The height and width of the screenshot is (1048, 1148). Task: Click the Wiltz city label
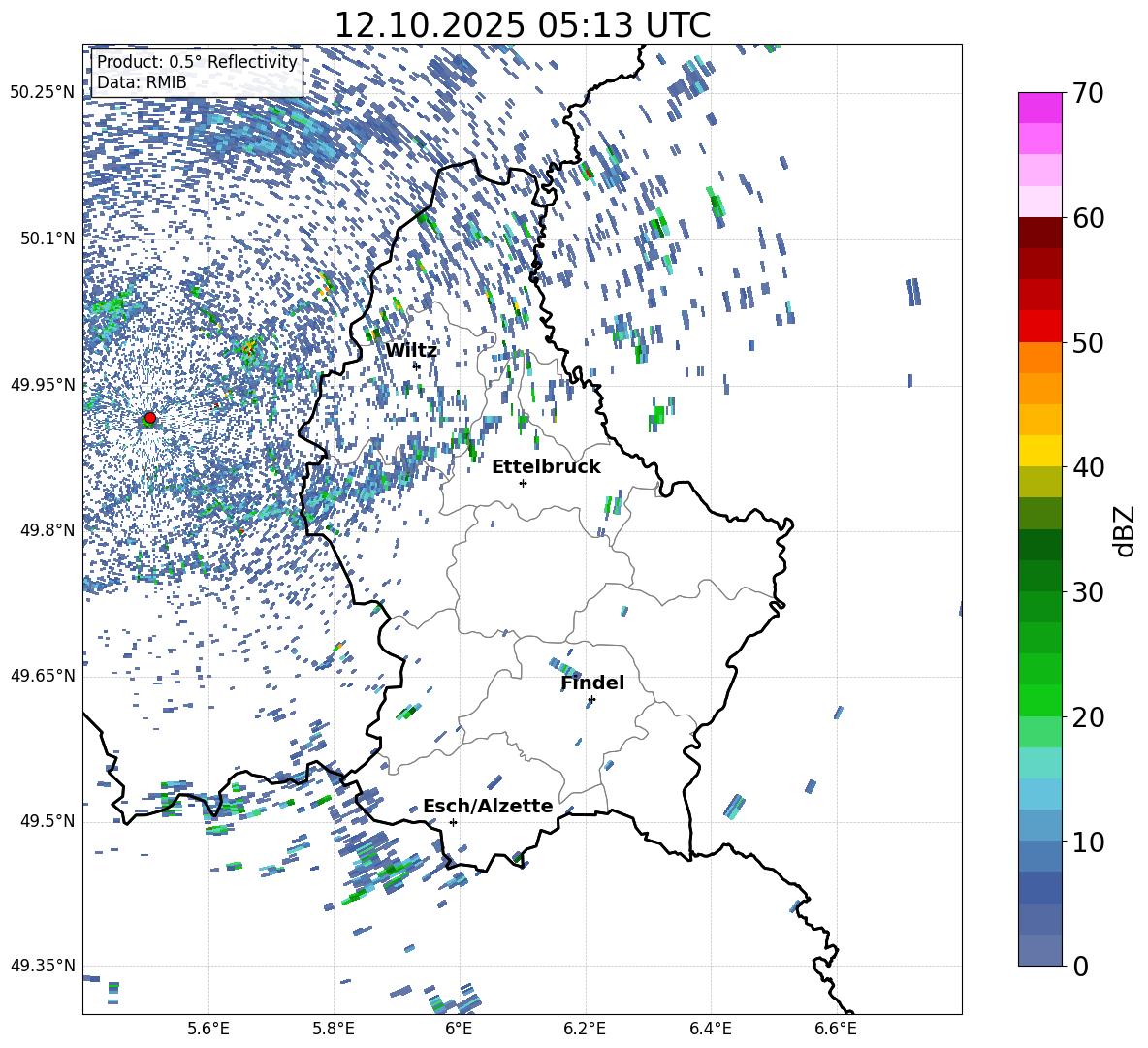click(x=411, y=351)
